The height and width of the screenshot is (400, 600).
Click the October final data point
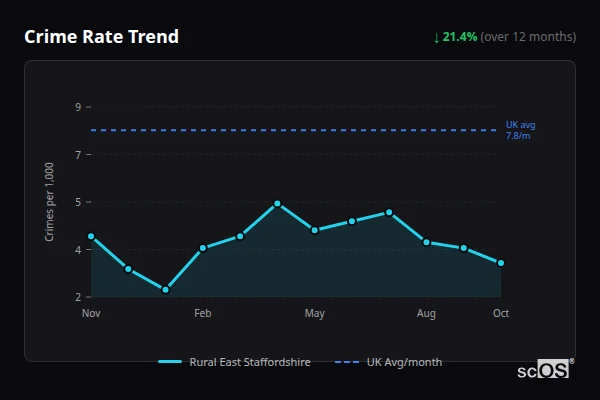[501, 263]
